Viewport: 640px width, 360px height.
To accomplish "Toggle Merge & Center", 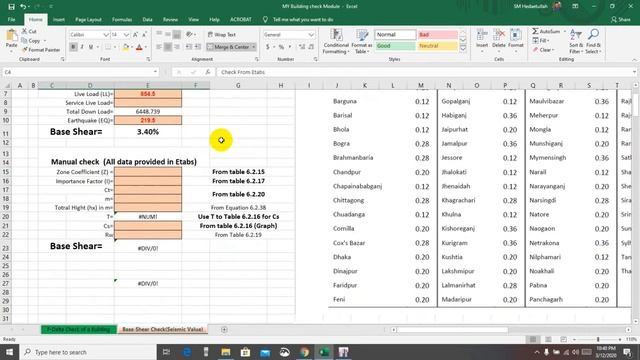I will 228,47.
